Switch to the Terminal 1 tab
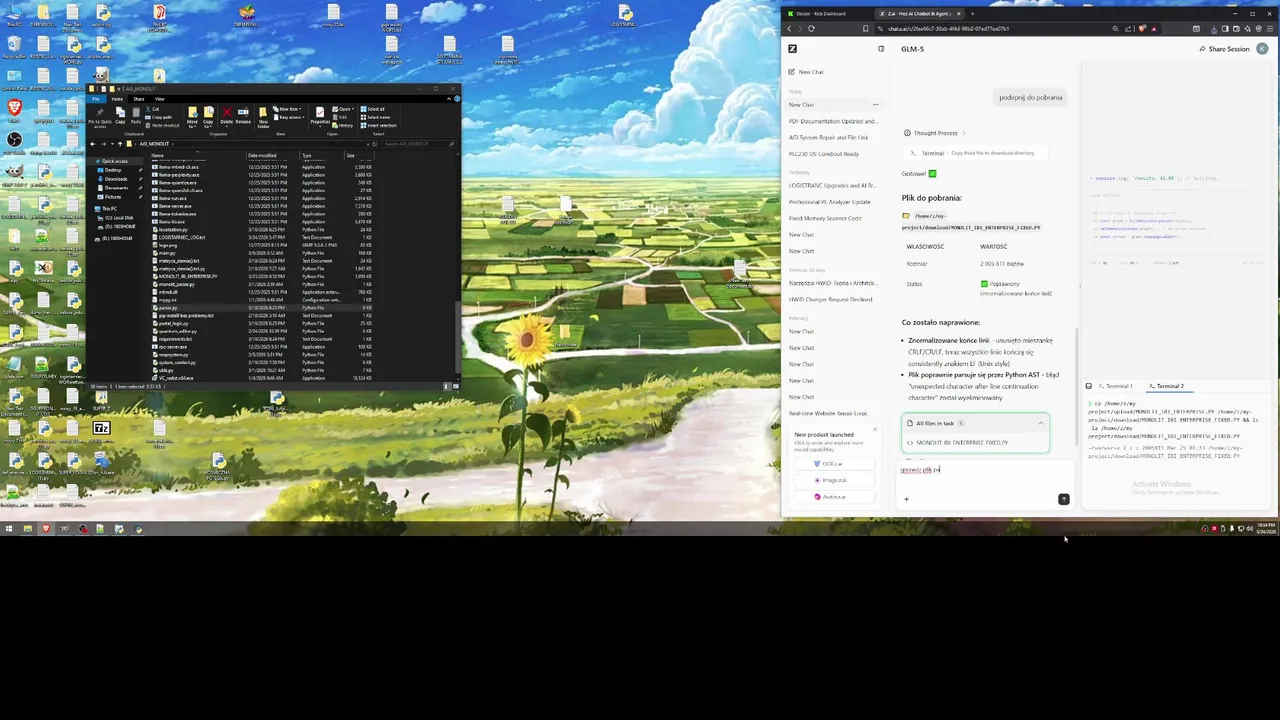 1113,386
